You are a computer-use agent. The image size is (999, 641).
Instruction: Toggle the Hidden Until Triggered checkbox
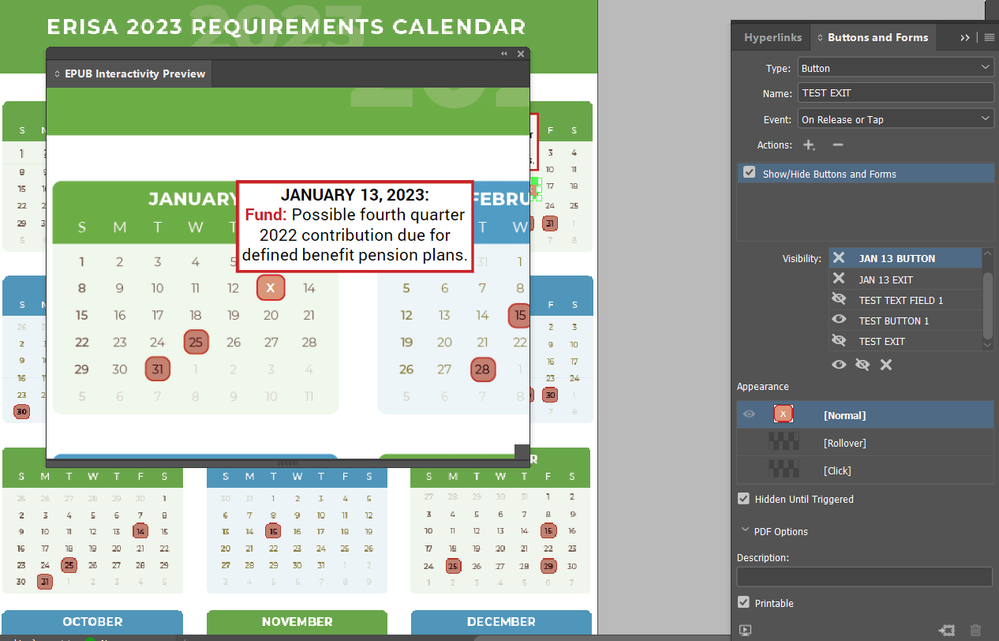pos(744,498)
